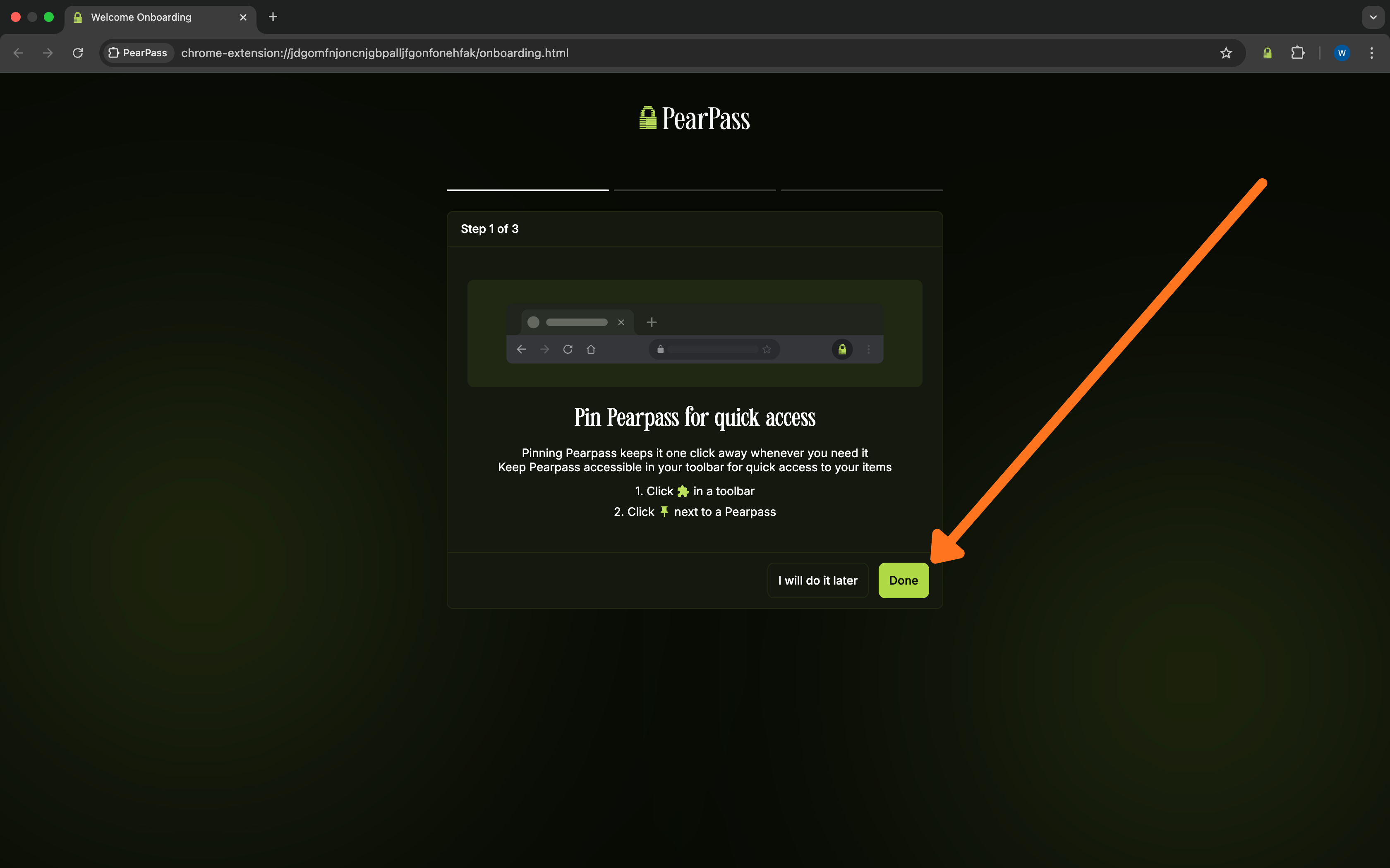Open the W profile avatar

point(1342,53)
